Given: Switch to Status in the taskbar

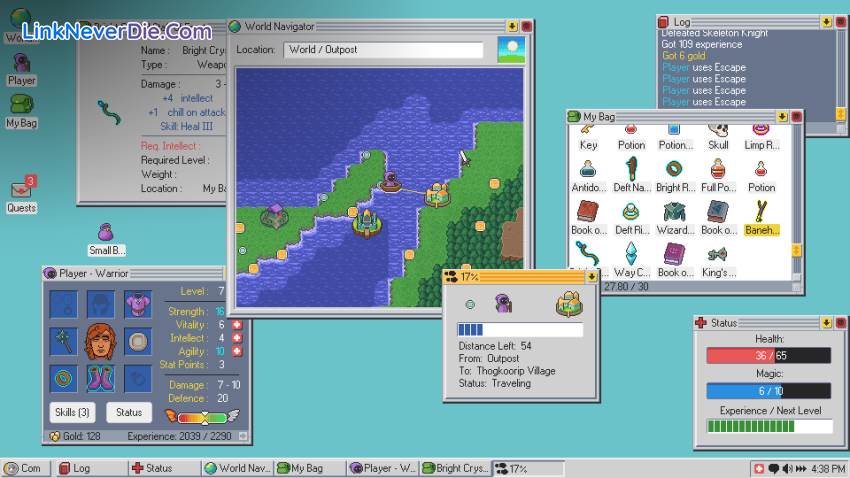Looking at the screenshot, I should coord(164,468).
